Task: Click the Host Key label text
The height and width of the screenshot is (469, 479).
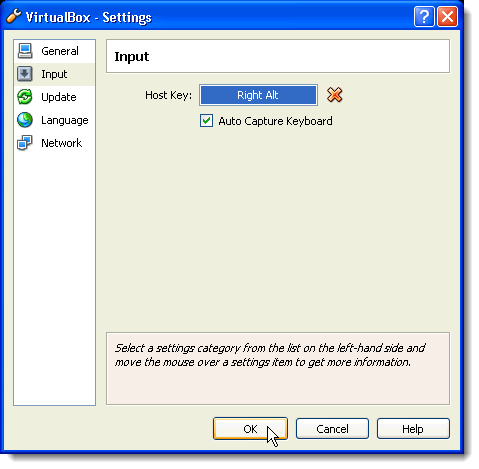Action: pyautogui.click(x=168, y=95)
